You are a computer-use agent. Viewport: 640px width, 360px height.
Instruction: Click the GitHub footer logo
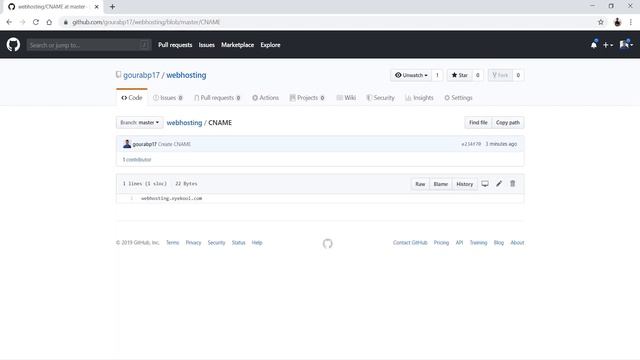327,244
